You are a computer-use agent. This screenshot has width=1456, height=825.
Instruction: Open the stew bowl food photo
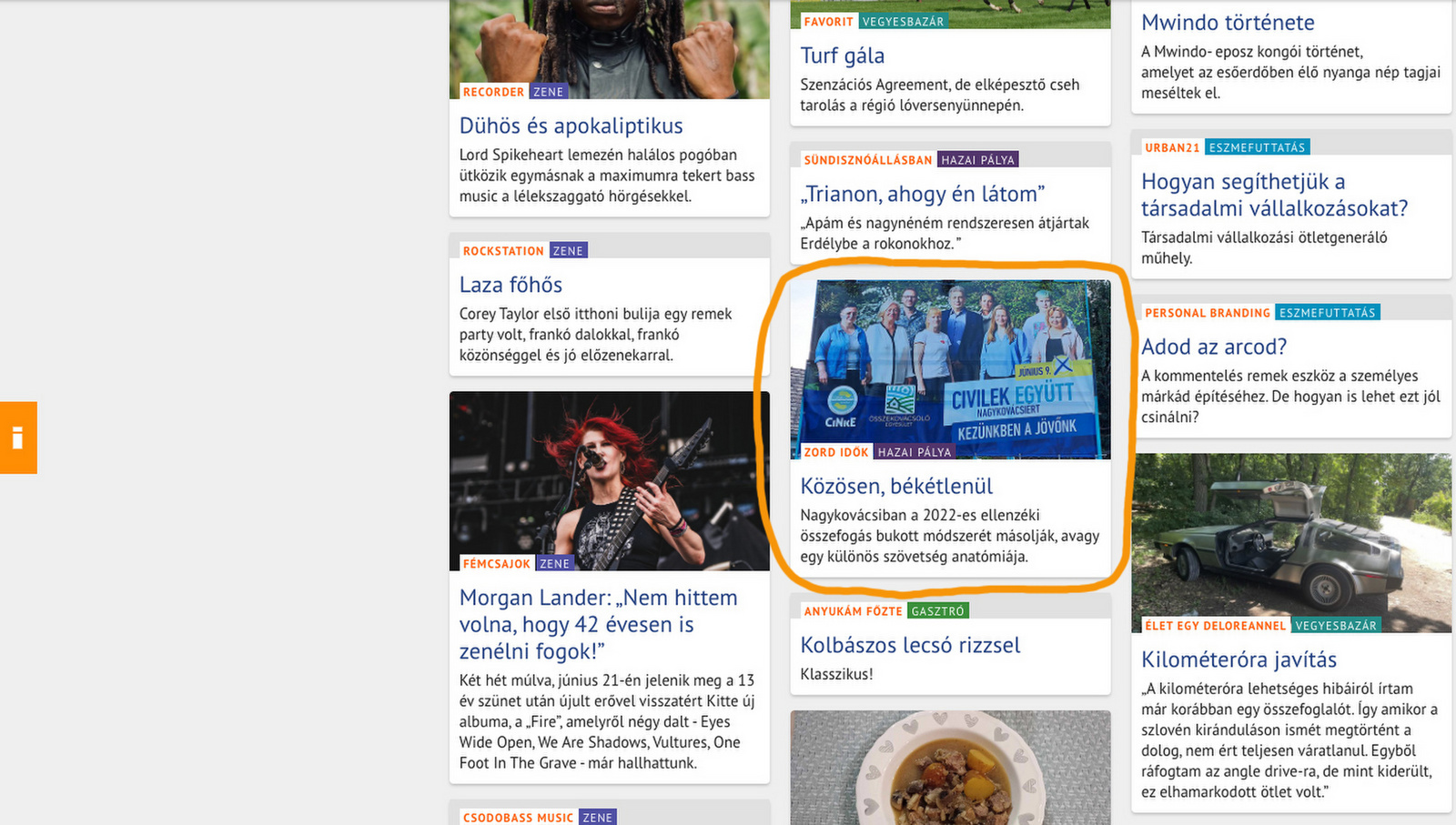950,768
